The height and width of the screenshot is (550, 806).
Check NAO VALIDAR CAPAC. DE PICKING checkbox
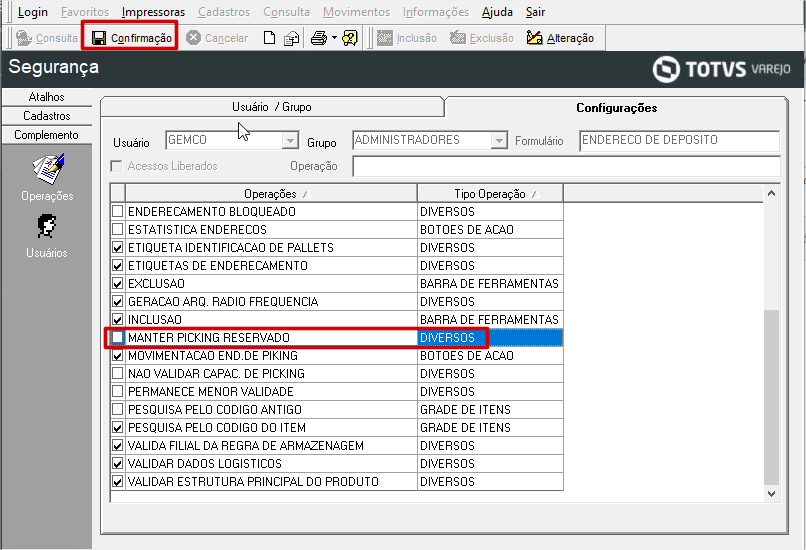pyautogui.click(x=118, y=373)
